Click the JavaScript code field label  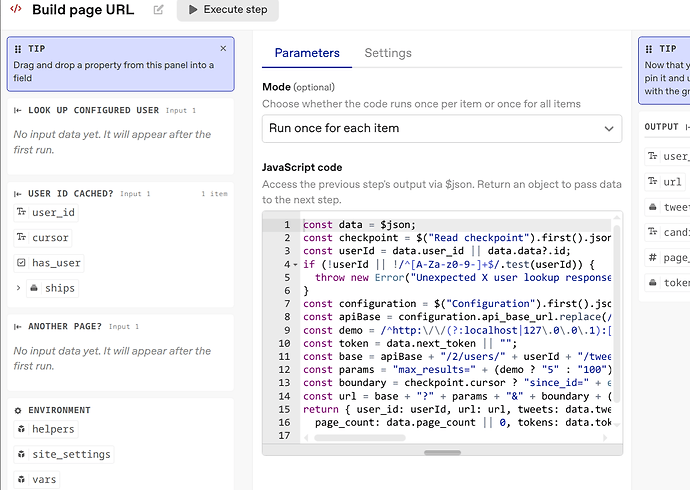click(302, 168)
